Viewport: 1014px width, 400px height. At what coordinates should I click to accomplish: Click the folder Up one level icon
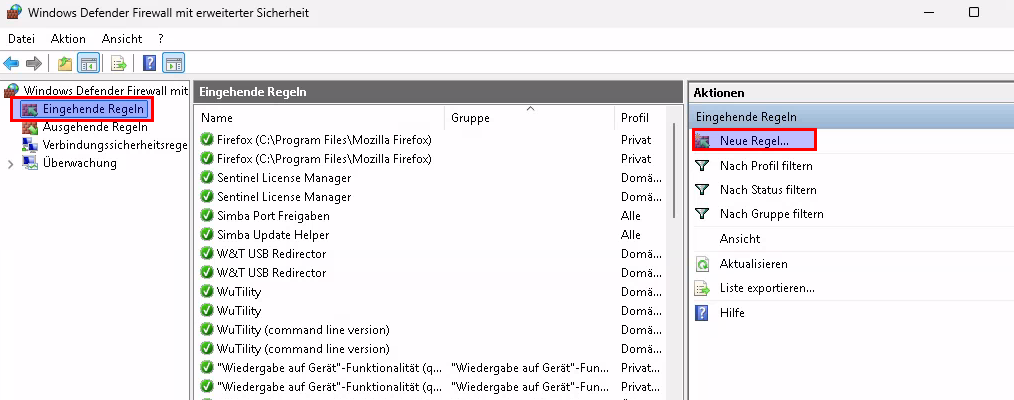pos(65,63)
